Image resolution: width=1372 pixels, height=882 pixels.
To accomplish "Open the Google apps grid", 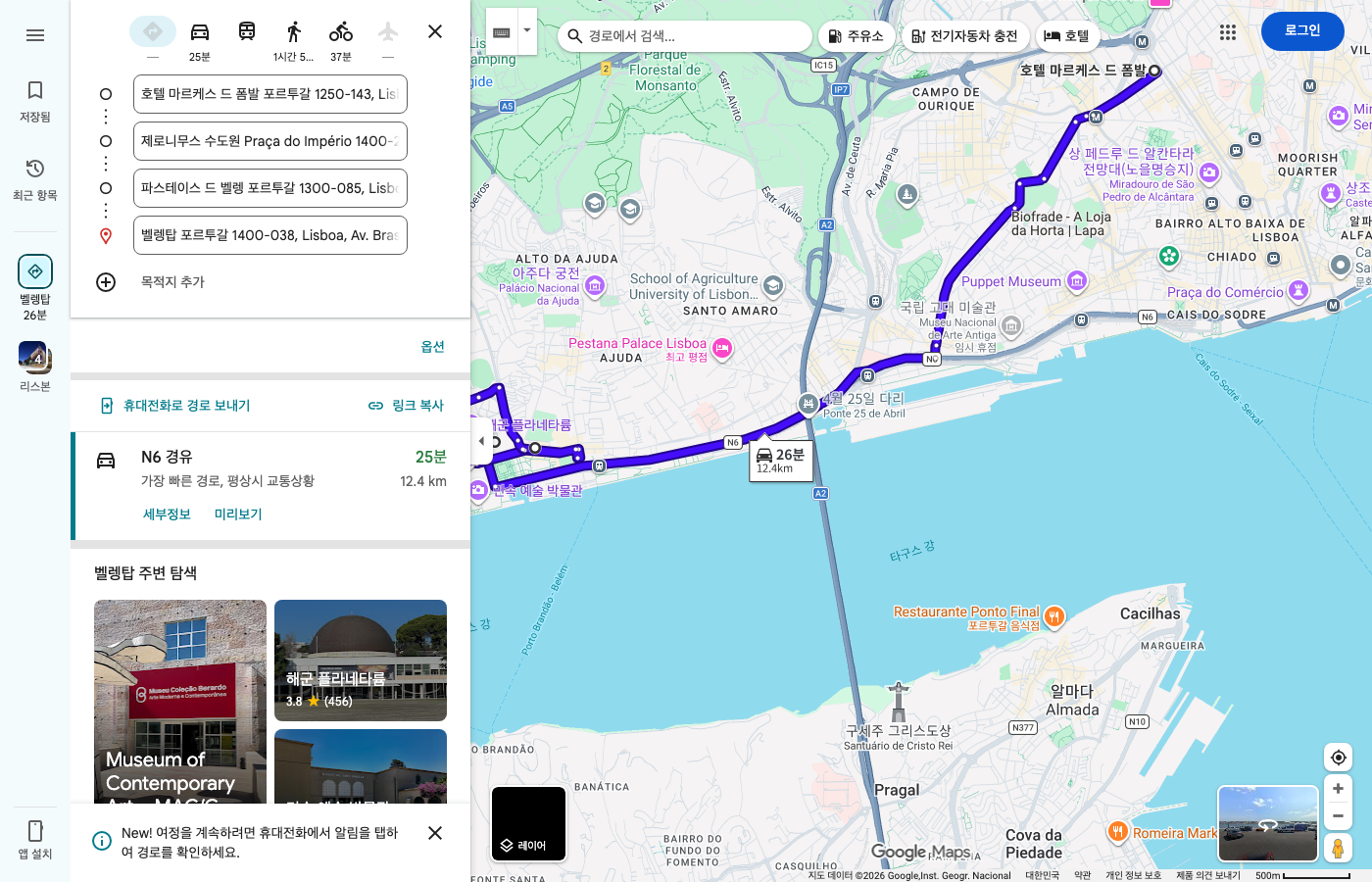I will [1228, 32].
